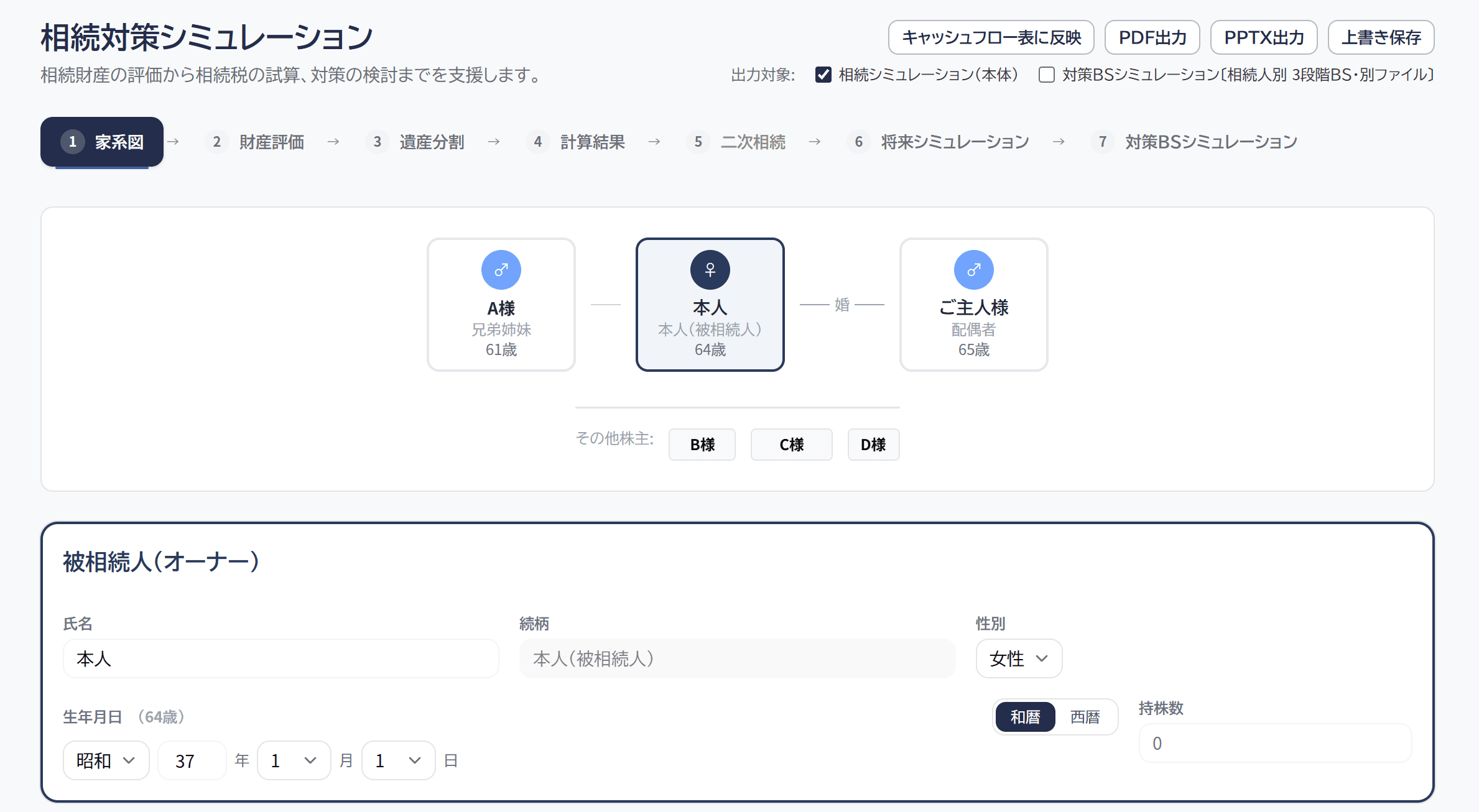Screen dimensions: 1479x812
Task: Switch calendar to 和暦
Action: pyautogui.click(x=1025, y=717)
